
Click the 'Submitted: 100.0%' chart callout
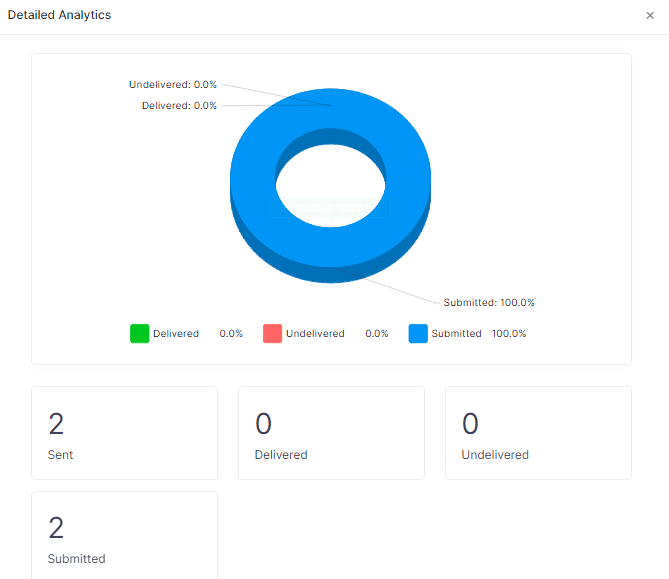(x=489, y=303)
